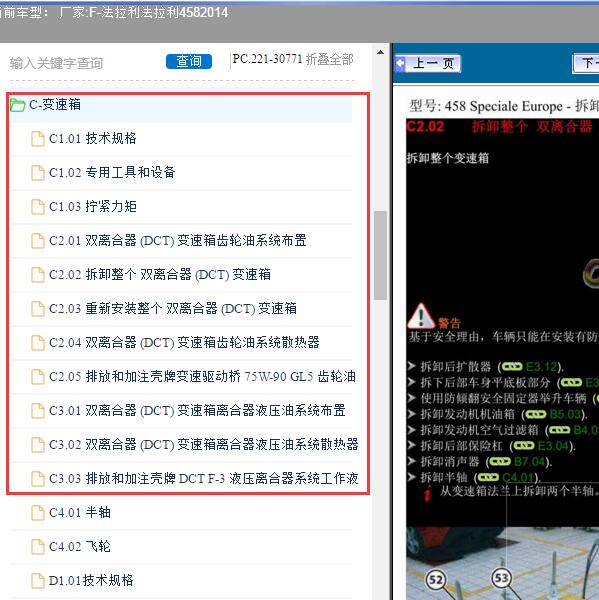Click document icon beside C1.03 拧紧力矩
Image resolution: width=599 pixels, height=600 pixels.
[x=38, y=207]
